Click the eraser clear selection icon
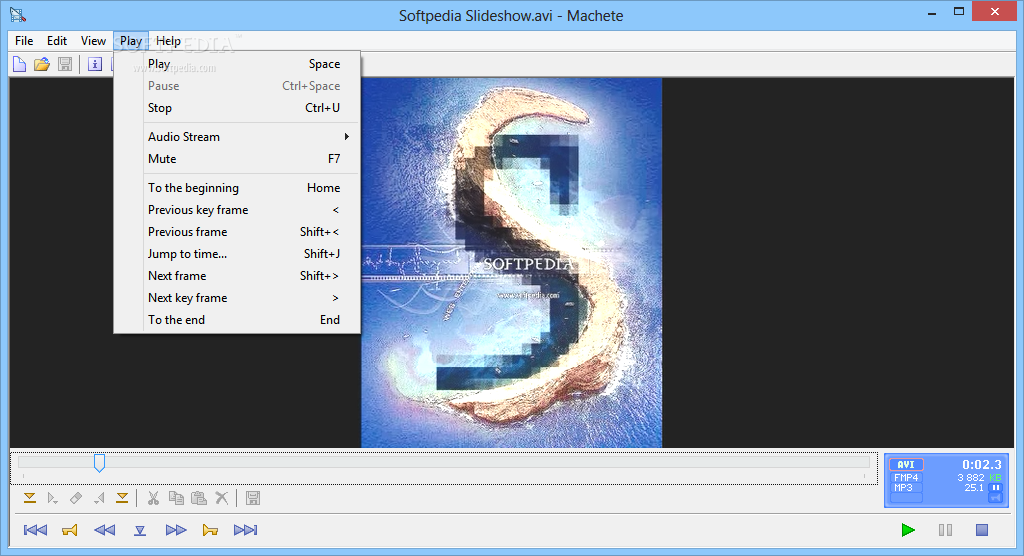Screen dimensions: 1024x556 click(x=76, y=499)
